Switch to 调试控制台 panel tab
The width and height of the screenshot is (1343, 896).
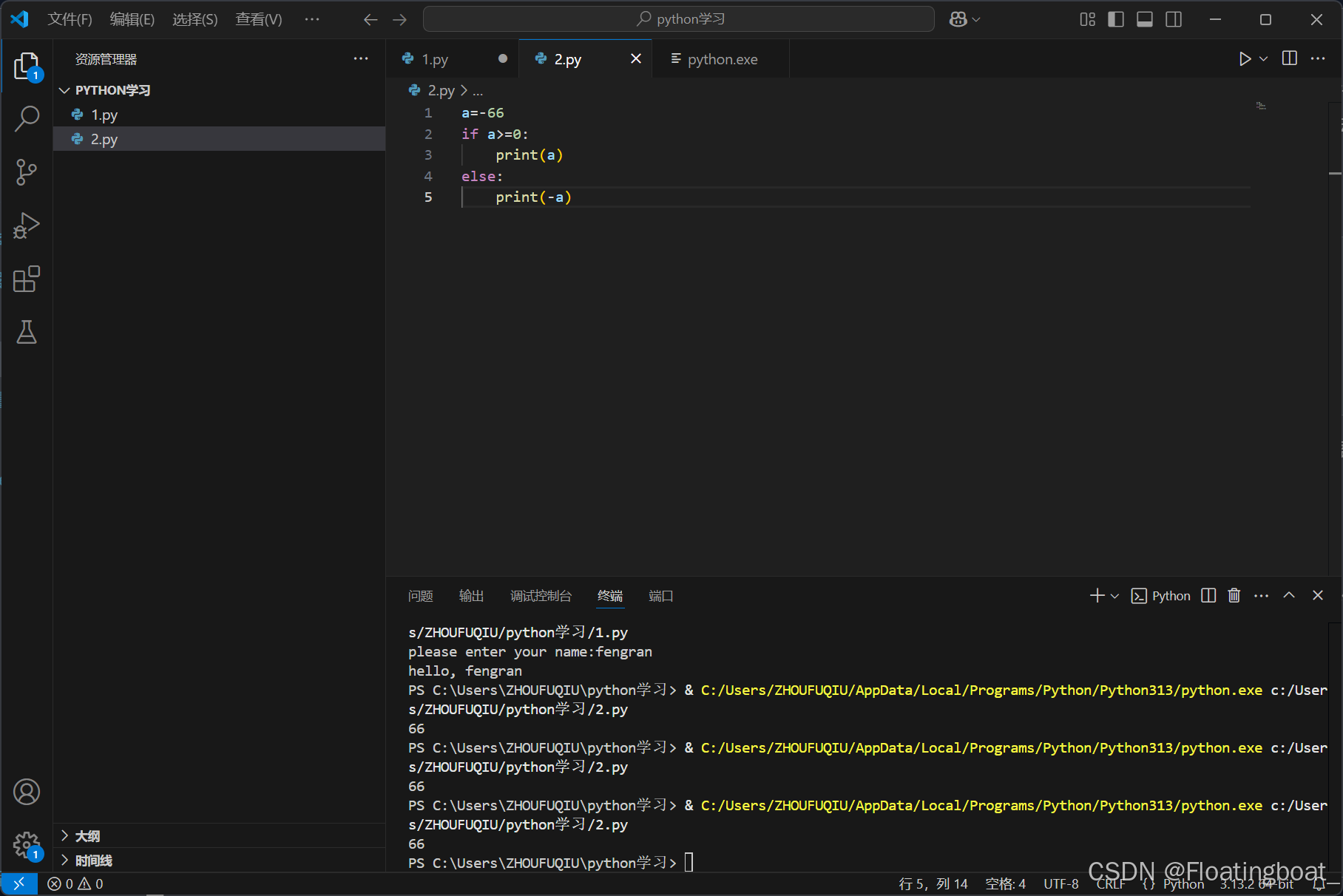pos(541,596)
